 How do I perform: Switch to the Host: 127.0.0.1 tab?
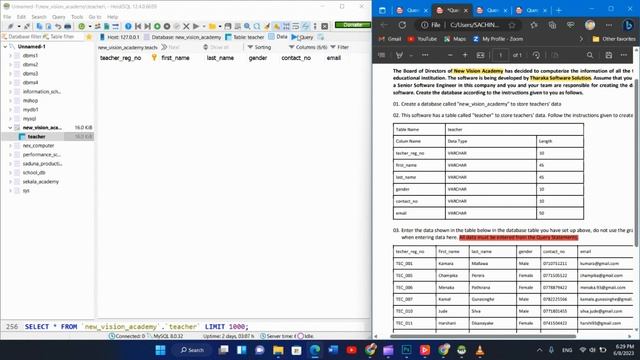pyautogui.click(x=120, y=37)
